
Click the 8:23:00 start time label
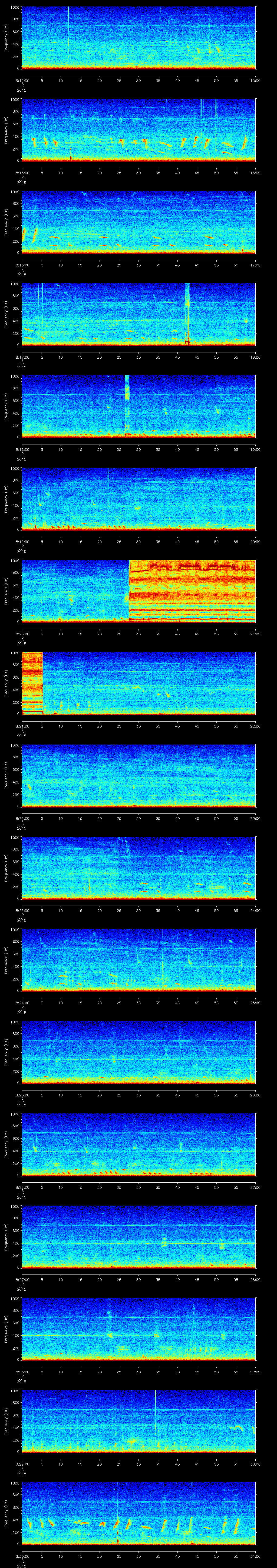[22, 910]
